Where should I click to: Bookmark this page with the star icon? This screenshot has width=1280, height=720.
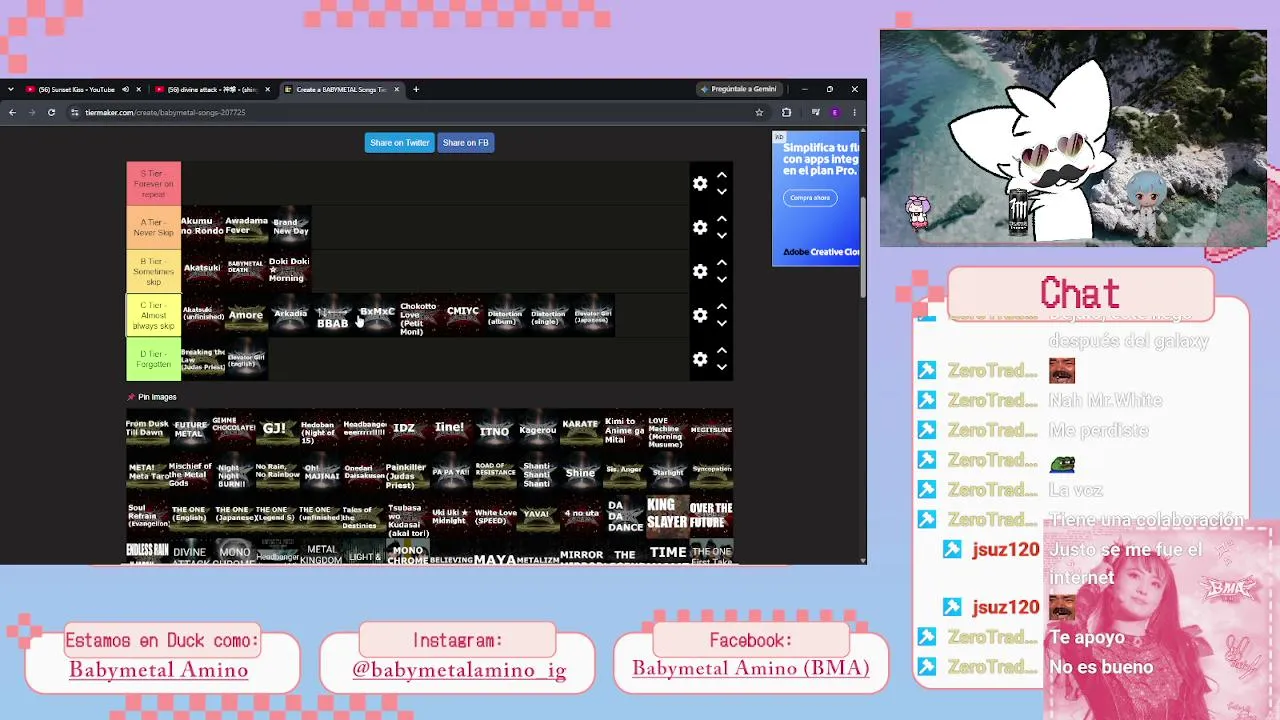(759, 112)
